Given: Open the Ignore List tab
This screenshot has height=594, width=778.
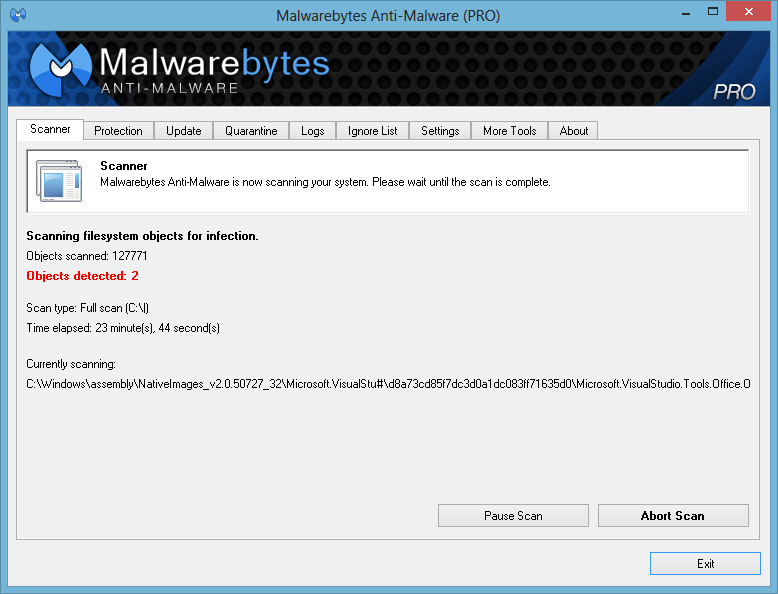Looking at the screenshot, I should pos(373,131).
